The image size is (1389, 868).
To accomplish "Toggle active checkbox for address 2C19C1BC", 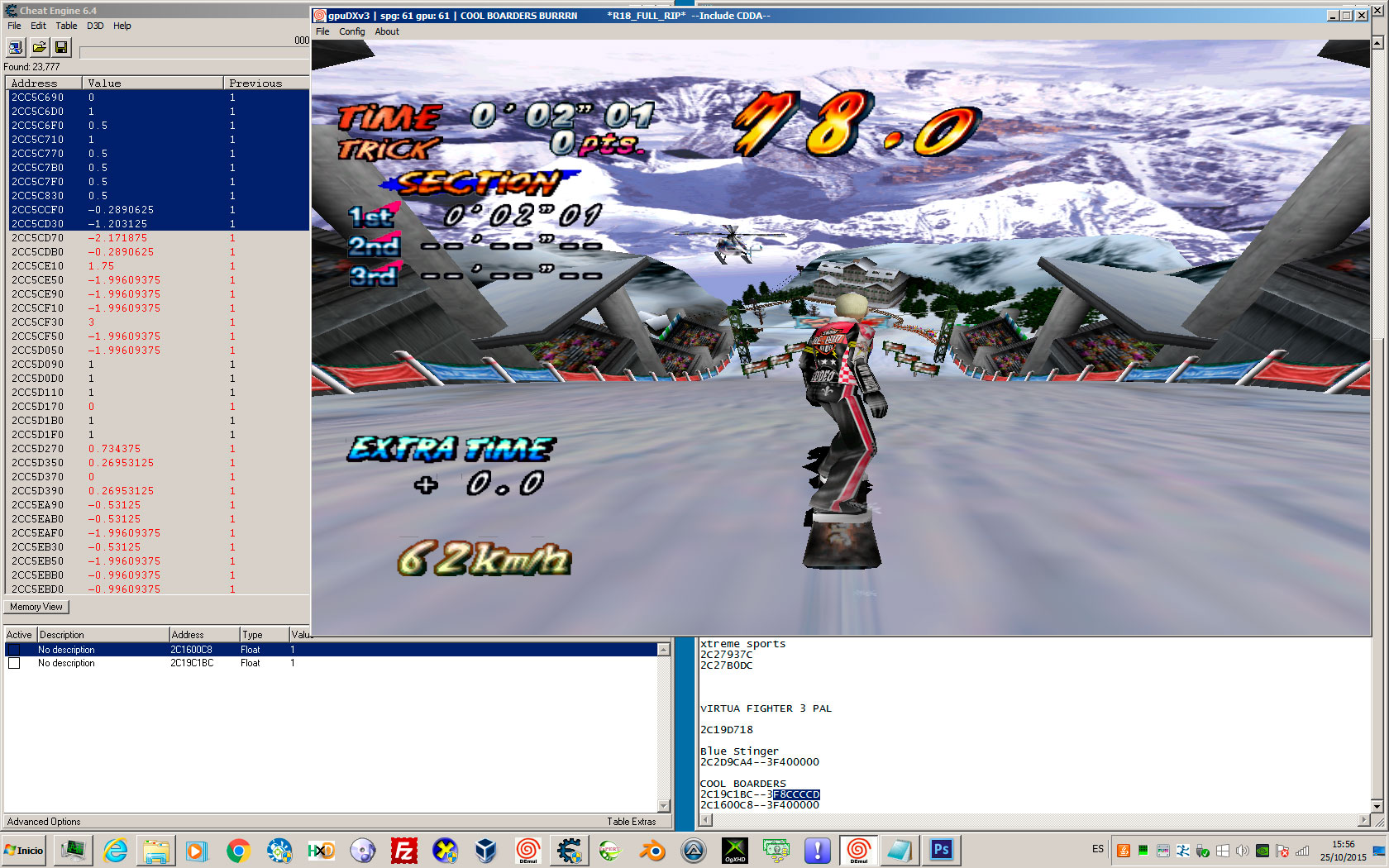I will pos(14,663).
